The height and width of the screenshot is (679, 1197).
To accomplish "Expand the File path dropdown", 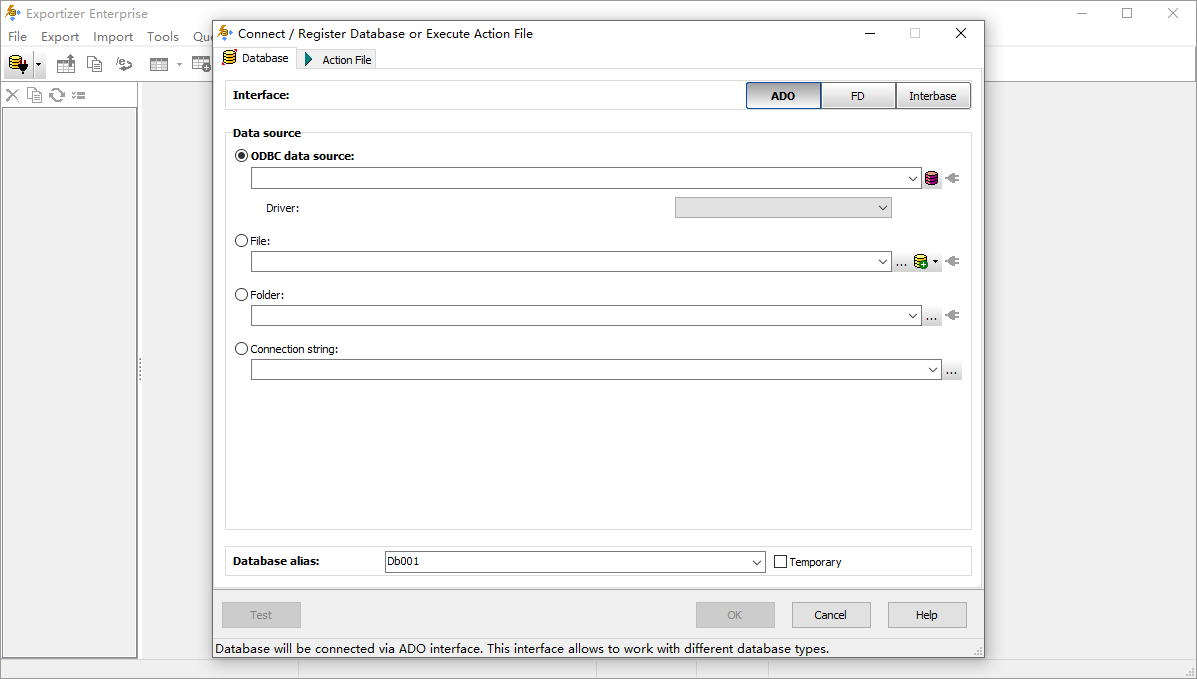I will (882, 261).
